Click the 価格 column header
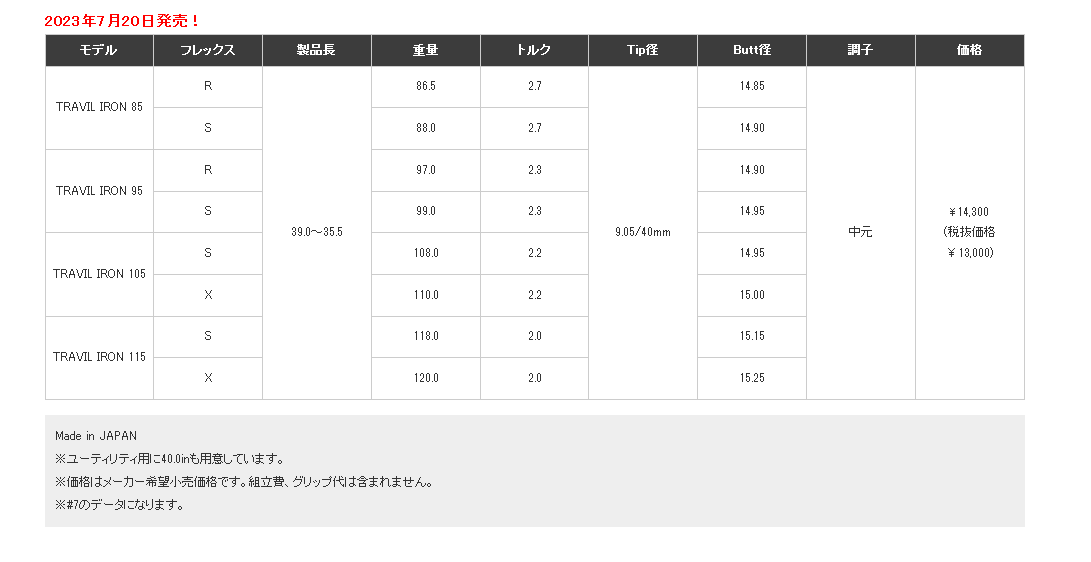This screenshot has width=1091, height=562. (x=970, y=50)
